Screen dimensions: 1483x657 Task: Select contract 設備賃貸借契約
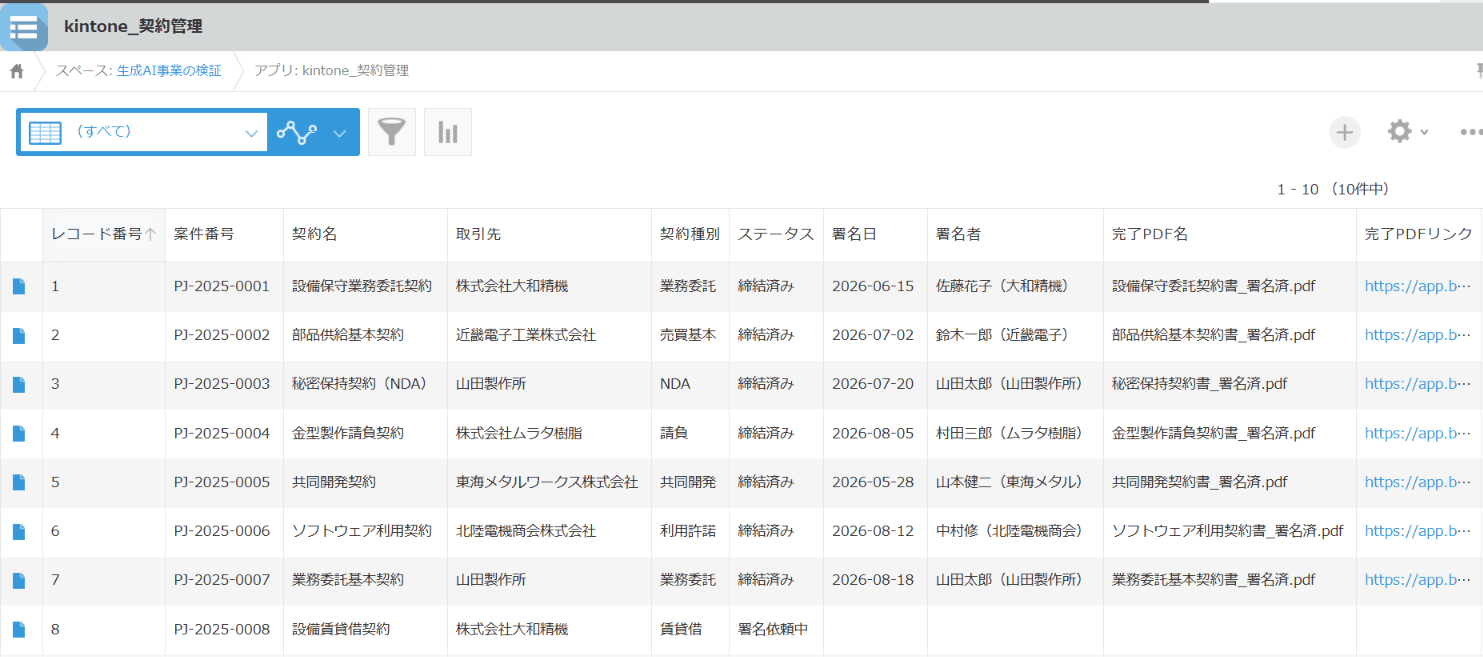341,629
